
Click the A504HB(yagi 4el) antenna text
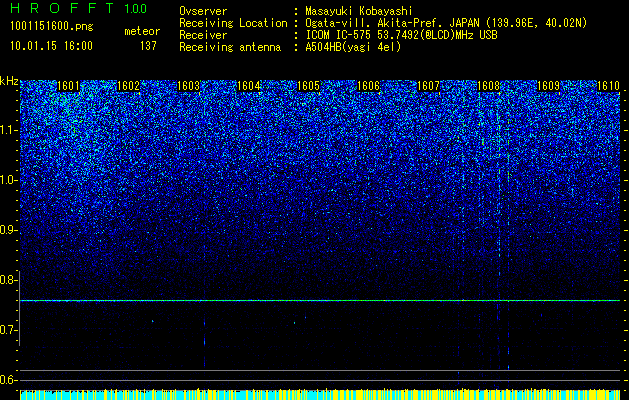[353, 47]
